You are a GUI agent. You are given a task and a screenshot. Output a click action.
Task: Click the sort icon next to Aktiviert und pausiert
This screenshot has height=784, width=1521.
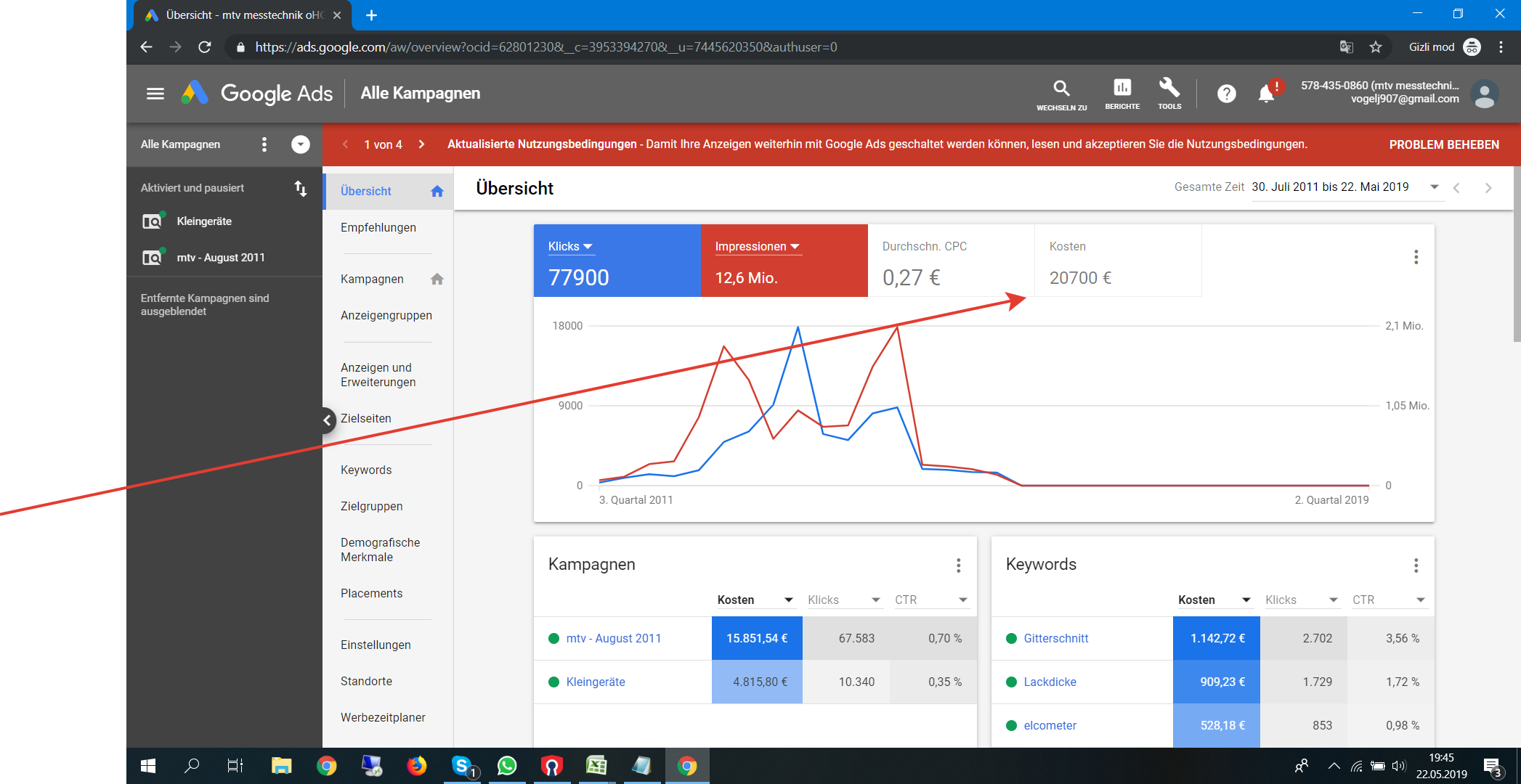point(300,189)
